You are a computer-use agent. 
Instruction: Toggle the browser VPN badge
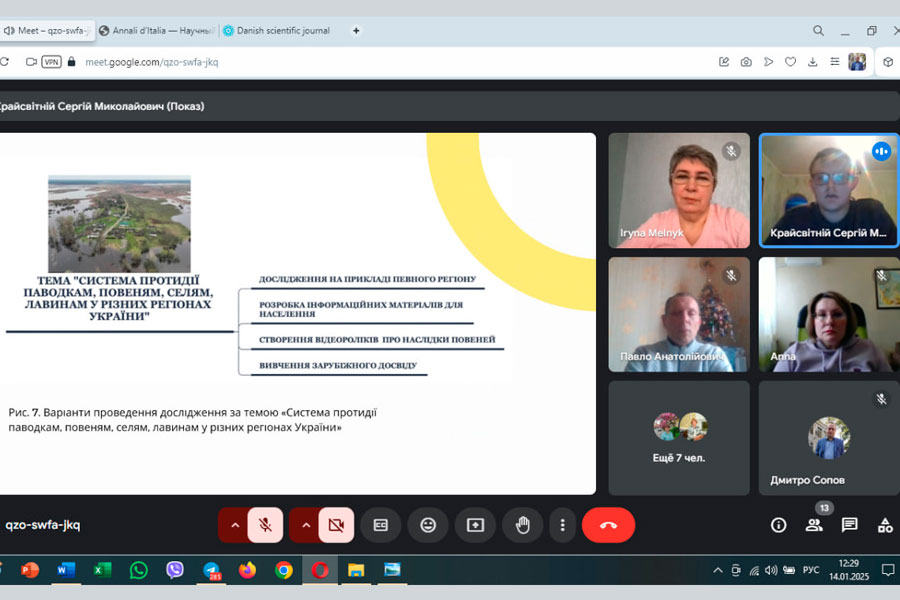(51, 62)
